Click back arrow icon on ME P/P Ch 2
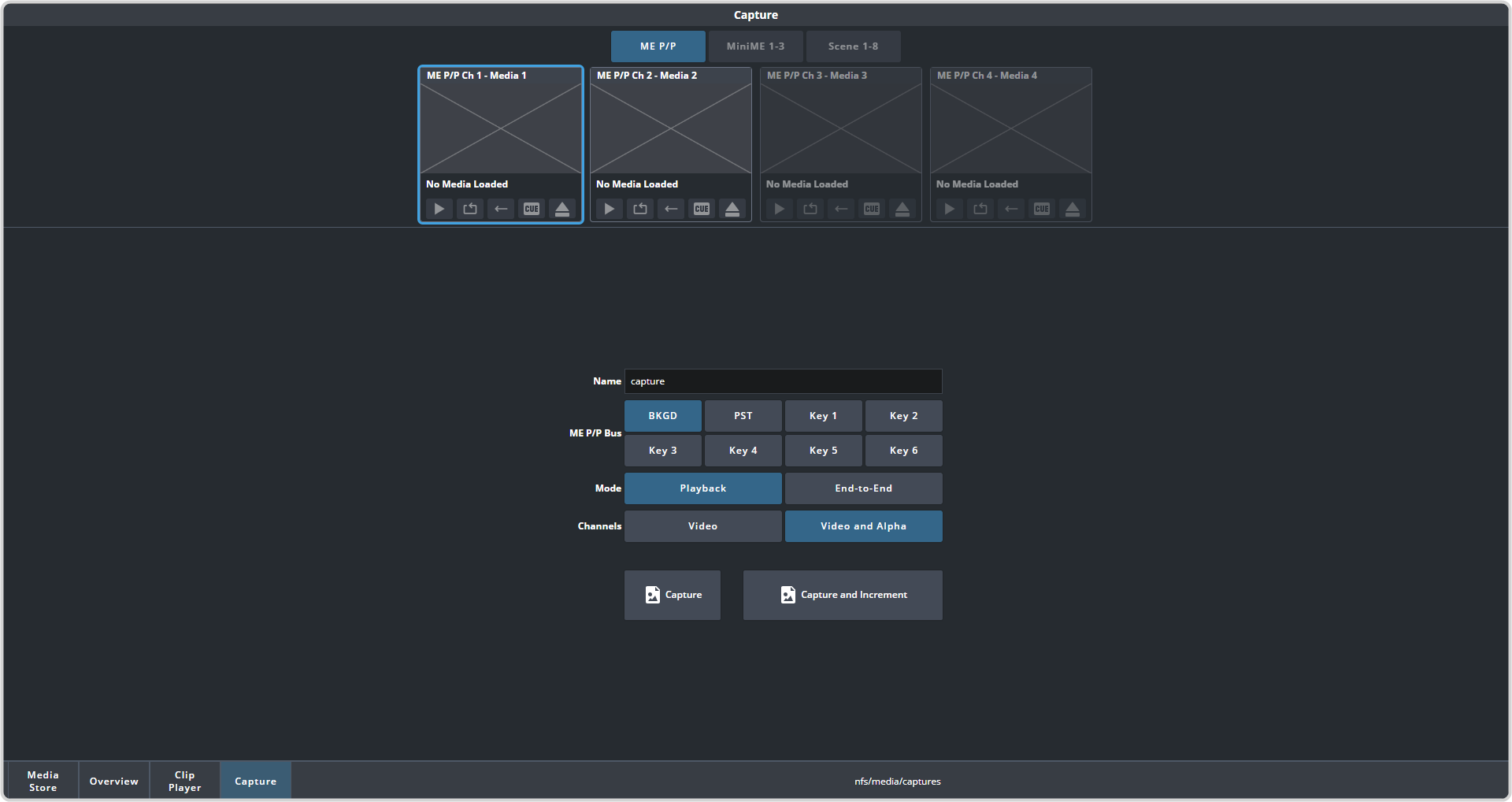The height and width of the screenshot is (802, 1512). [671, 209]
